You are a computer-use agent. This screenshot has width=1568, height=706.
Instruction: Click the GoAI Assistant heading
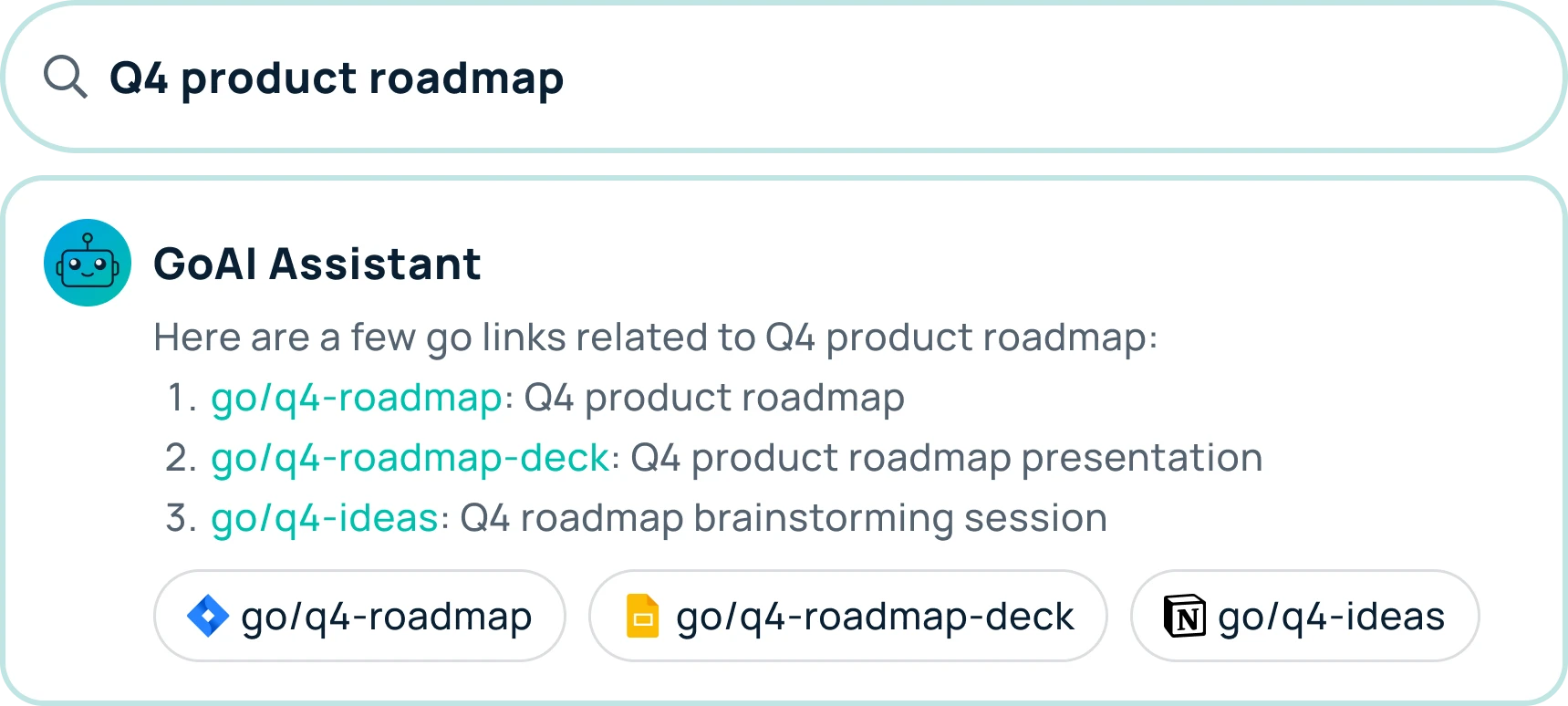(317, 265)
